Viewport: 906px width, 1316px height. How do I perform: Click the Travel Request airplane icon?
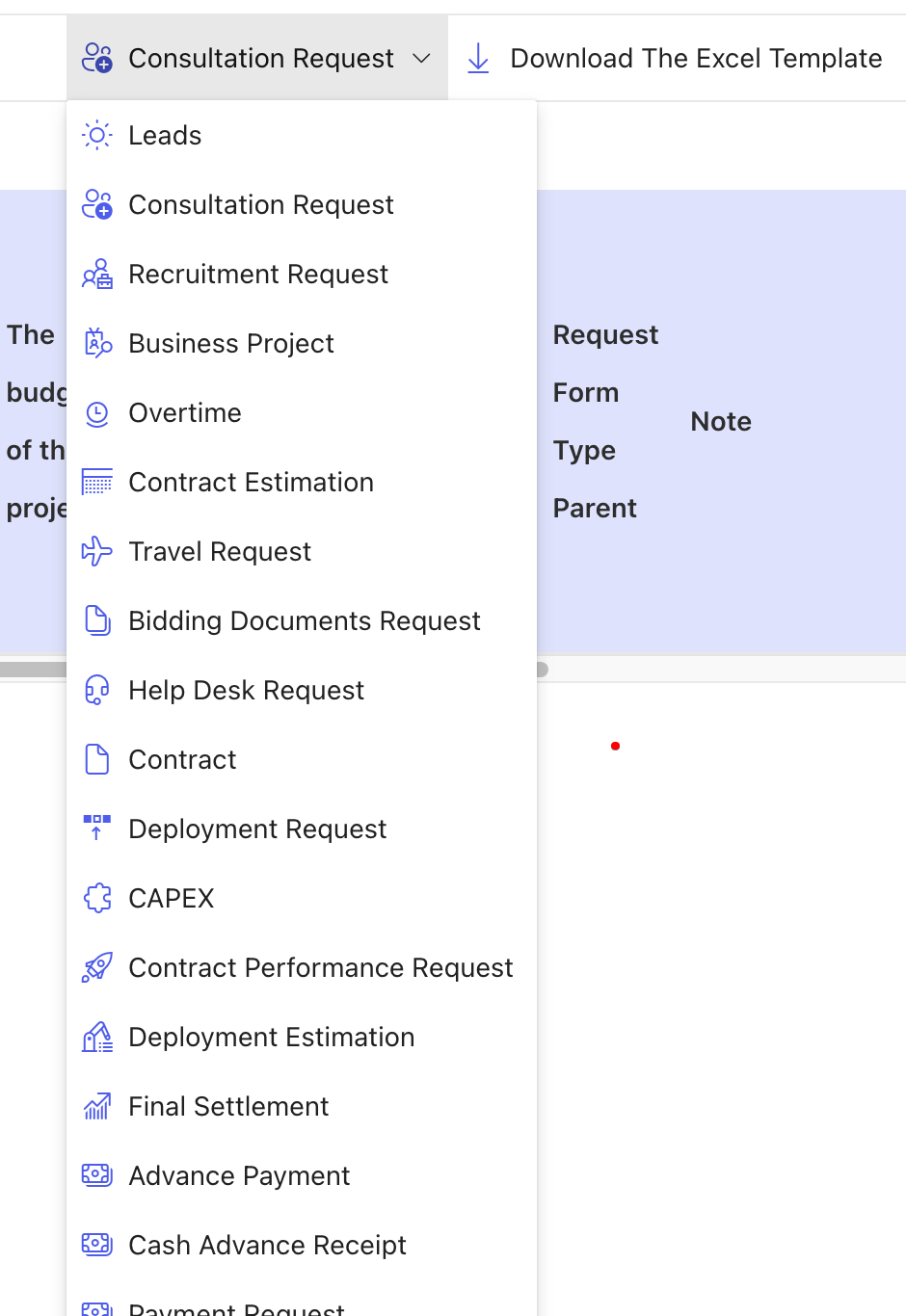[x=97, y=552]
